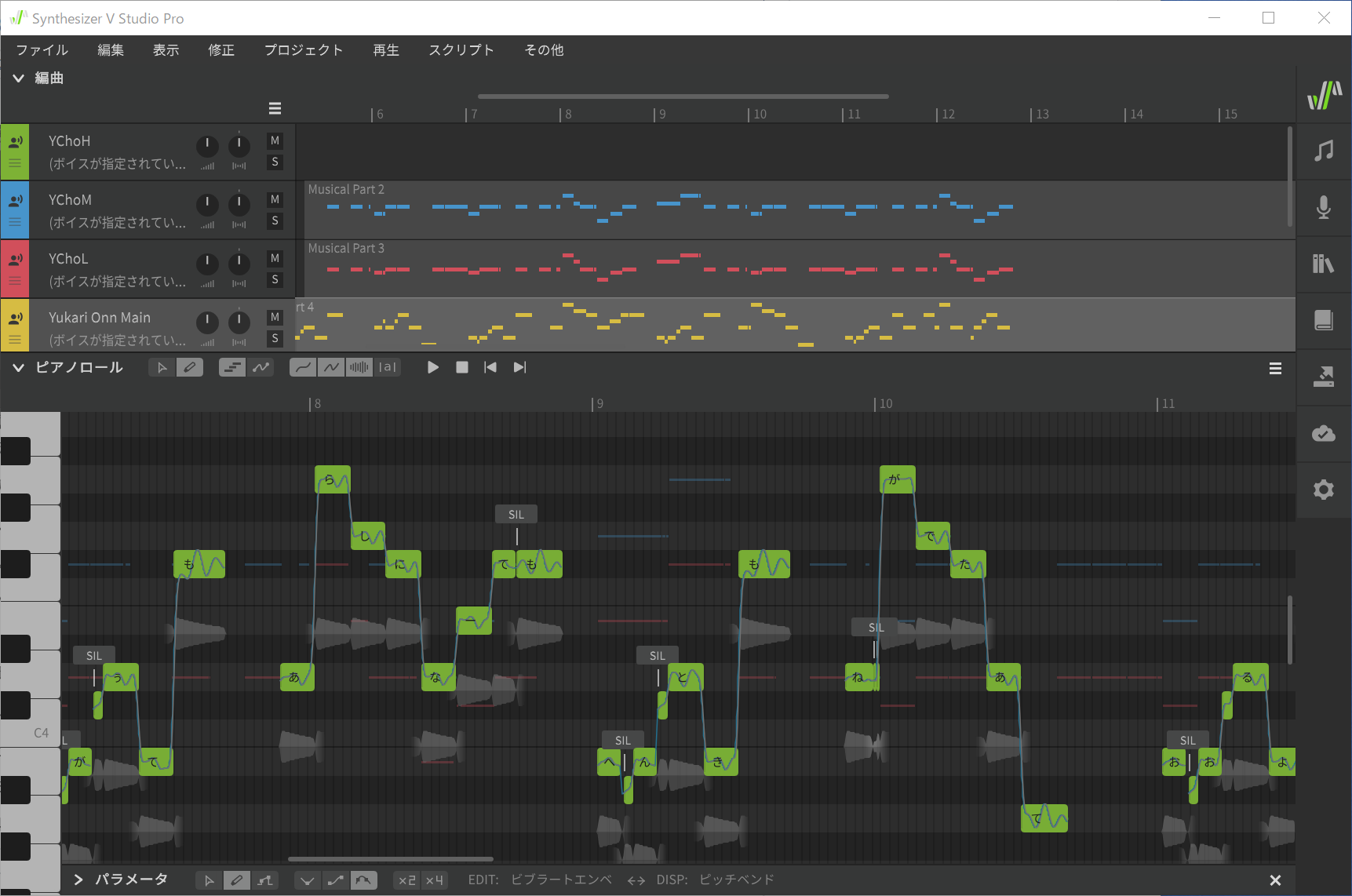Toggle smooth pitch curve display
Screen dimensions: 1352x896
pos(303,367)
